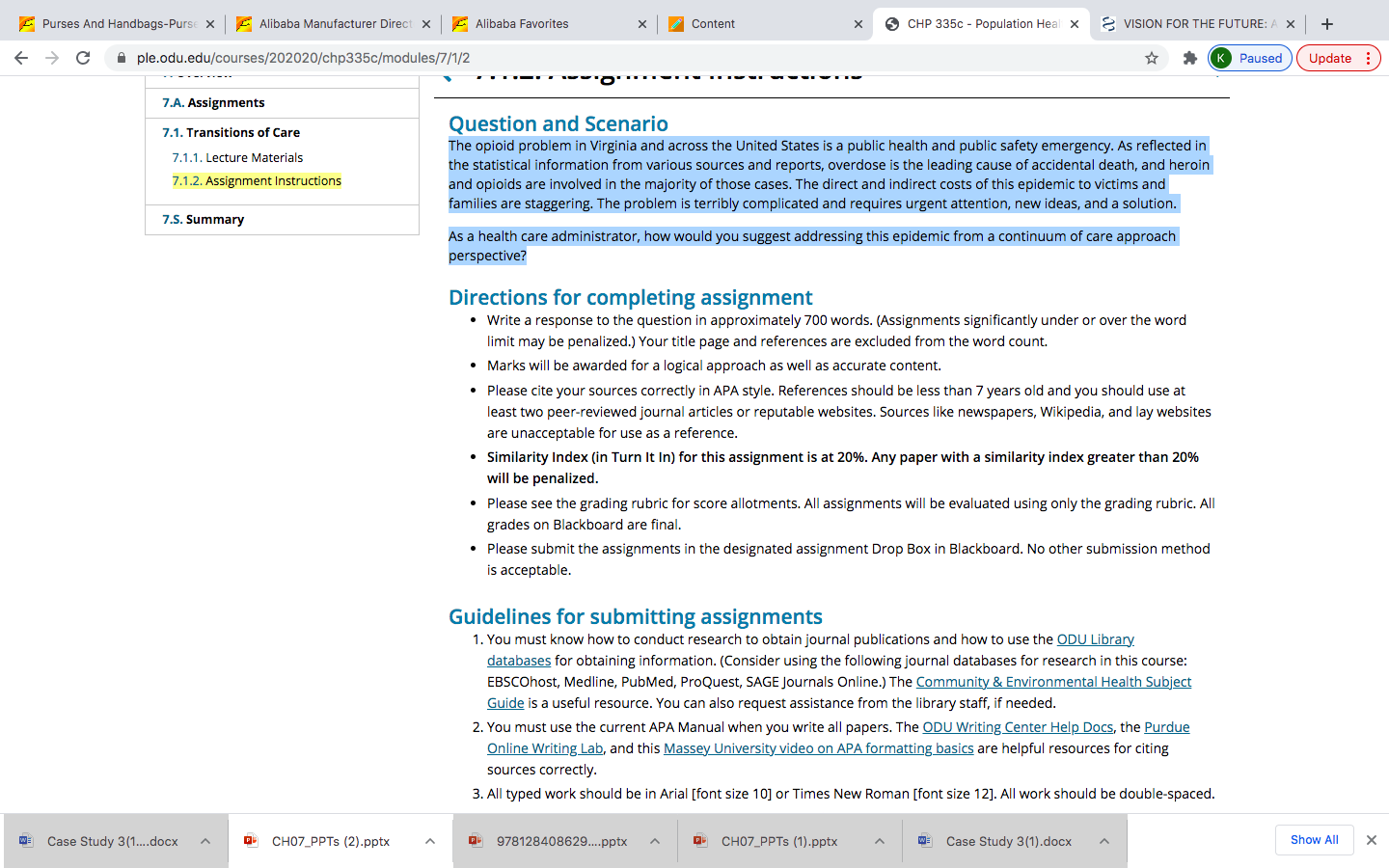Open 7.S. Summary section in sidebar
Viewport: 1389px width, 868px height.
204,220
